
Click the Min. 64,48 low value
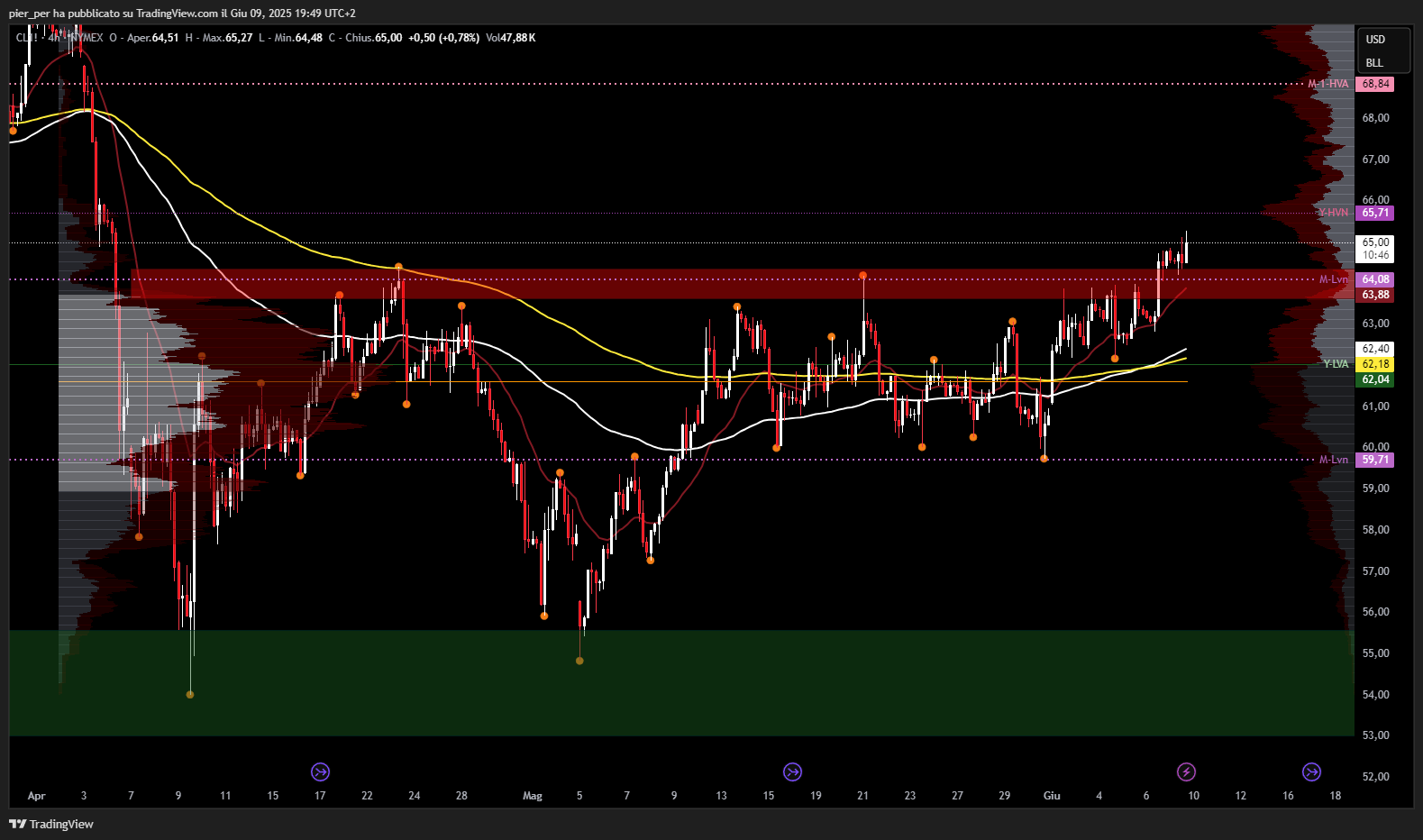point(297,38)
